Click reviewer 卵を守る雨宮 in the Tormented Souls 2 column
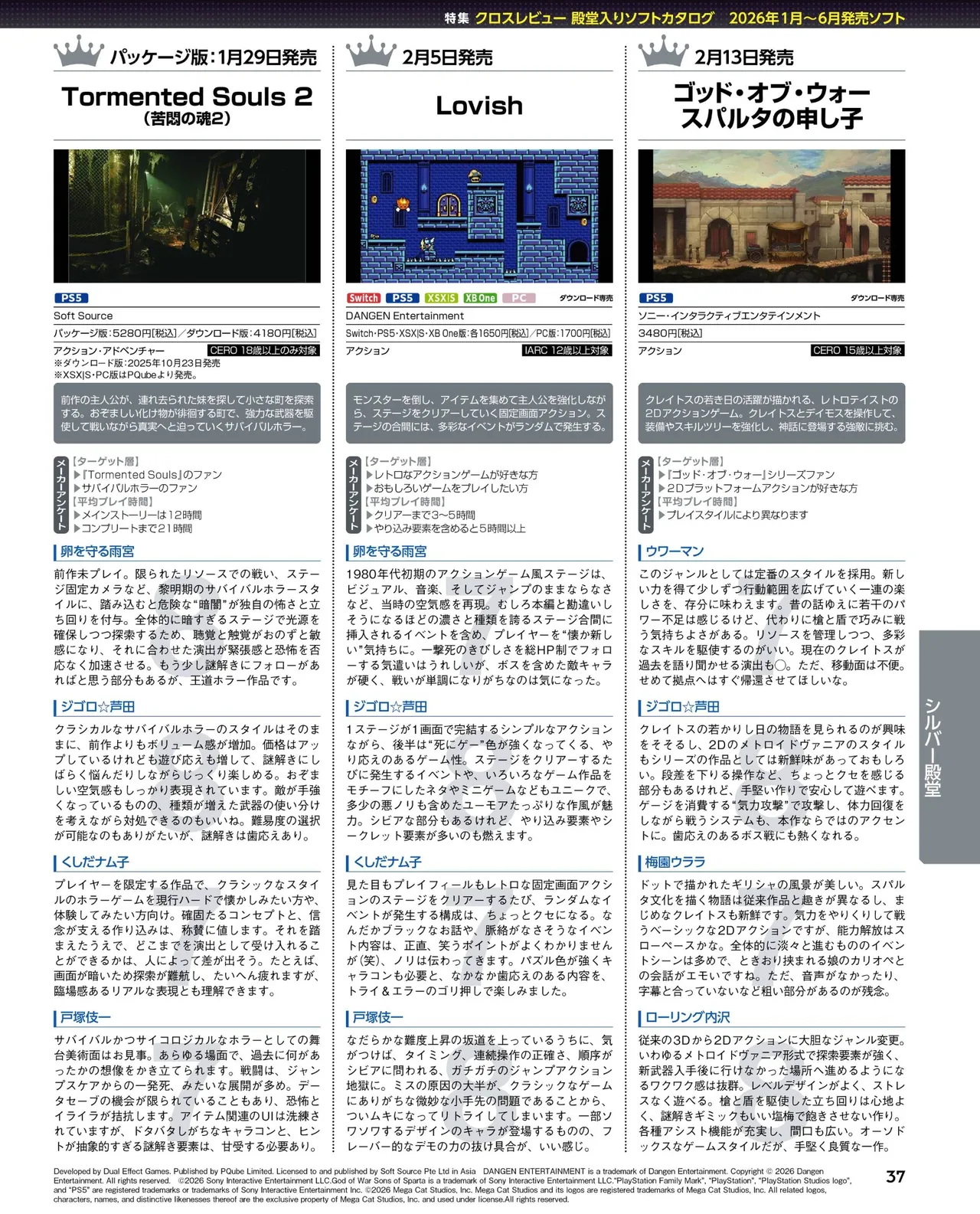This screenshot has height=1214, width=980. (96, 551)
